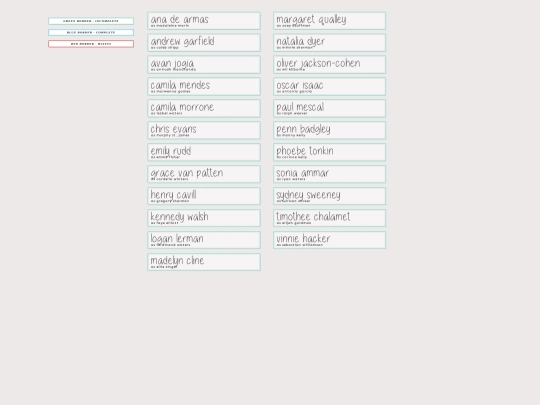
Task: Open the ana de armas entry
Action: click(x=204, y=21)
